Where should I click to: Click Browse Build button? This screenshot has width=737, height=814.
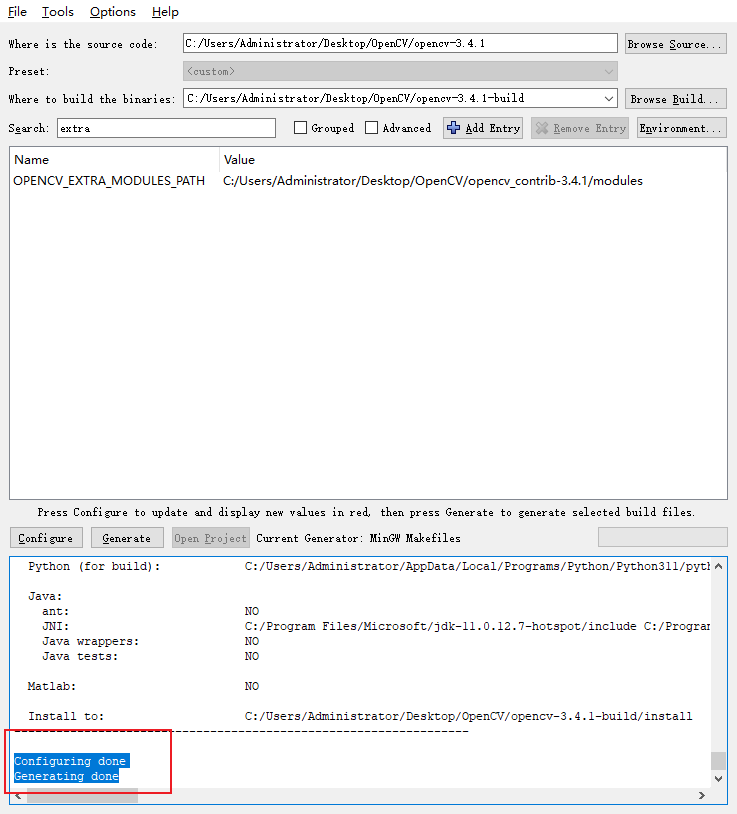(675, 99)
